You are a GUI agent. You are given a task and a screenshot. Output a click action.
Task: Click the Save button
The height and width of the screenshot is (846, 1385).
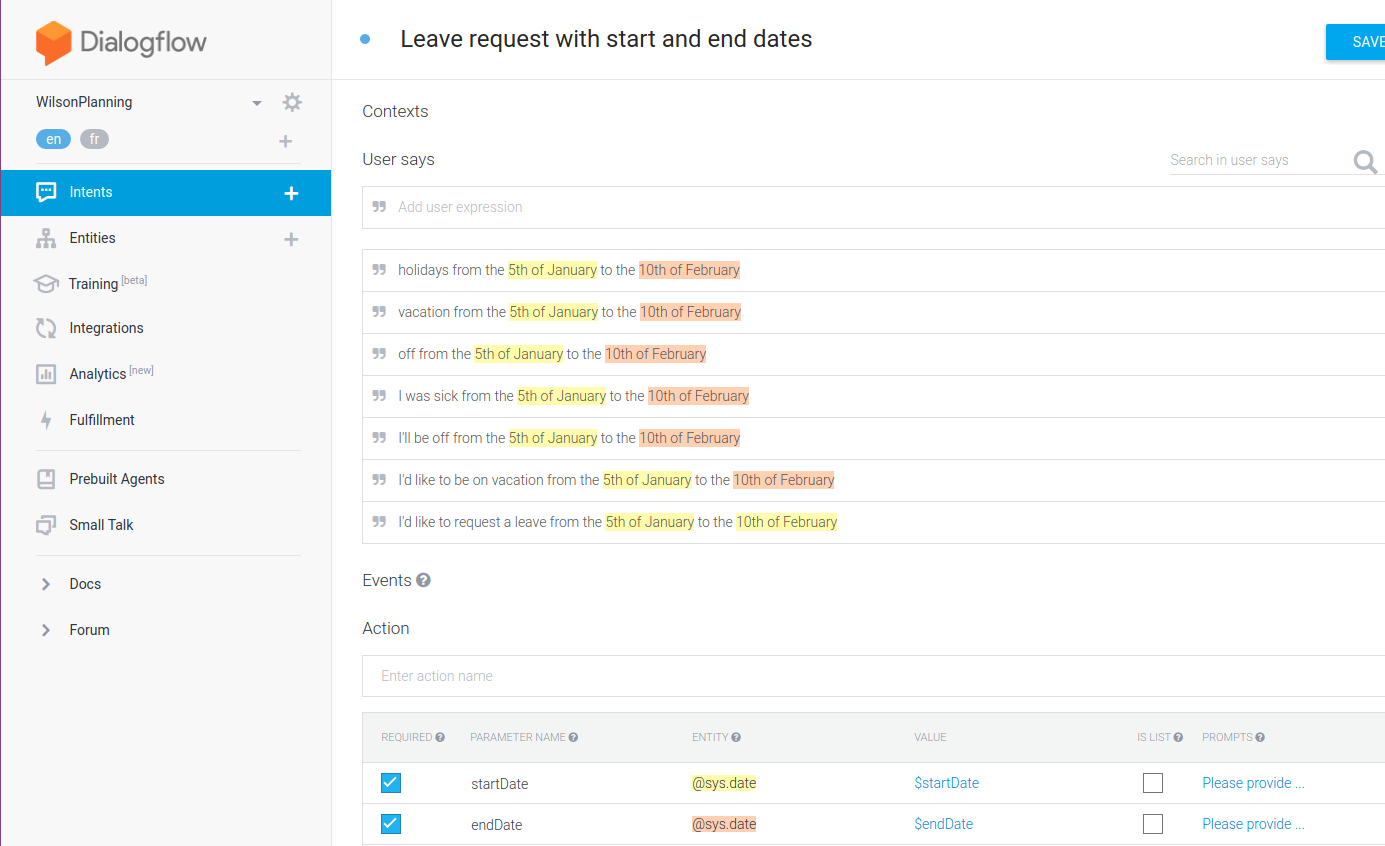point(1360,42)
